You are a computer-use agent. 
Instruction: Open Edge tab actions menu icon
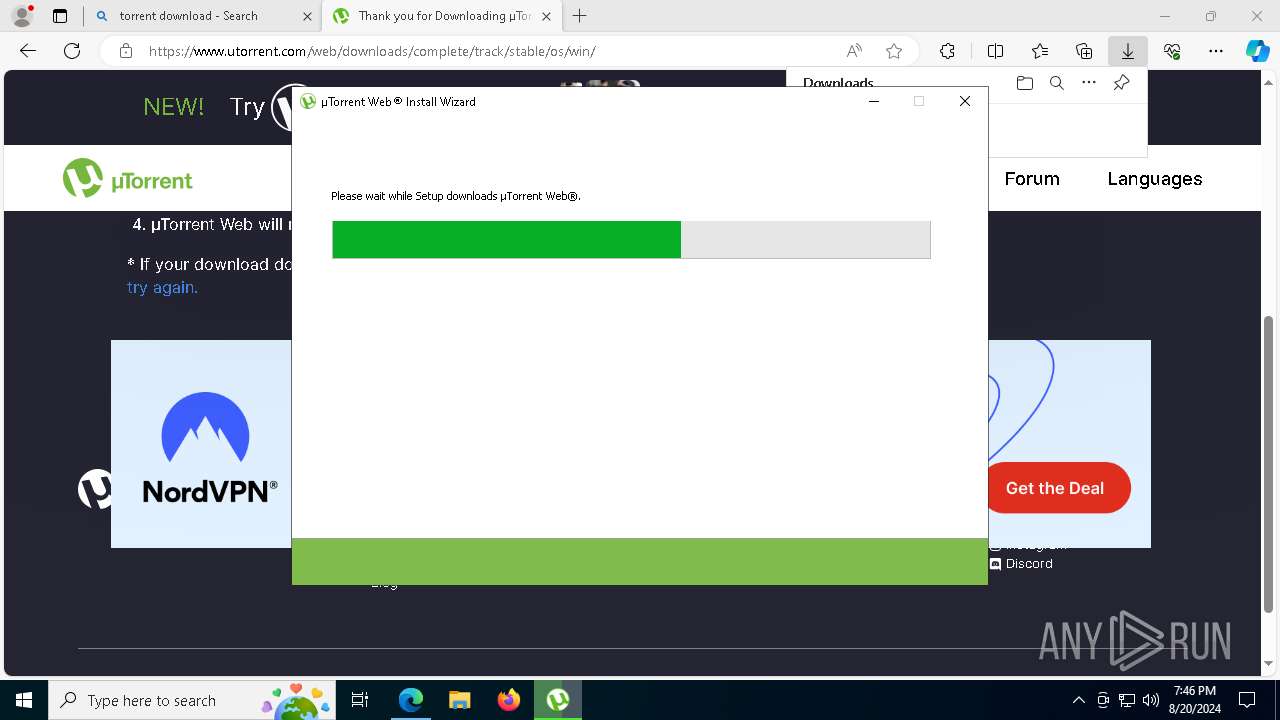[60, 16]
